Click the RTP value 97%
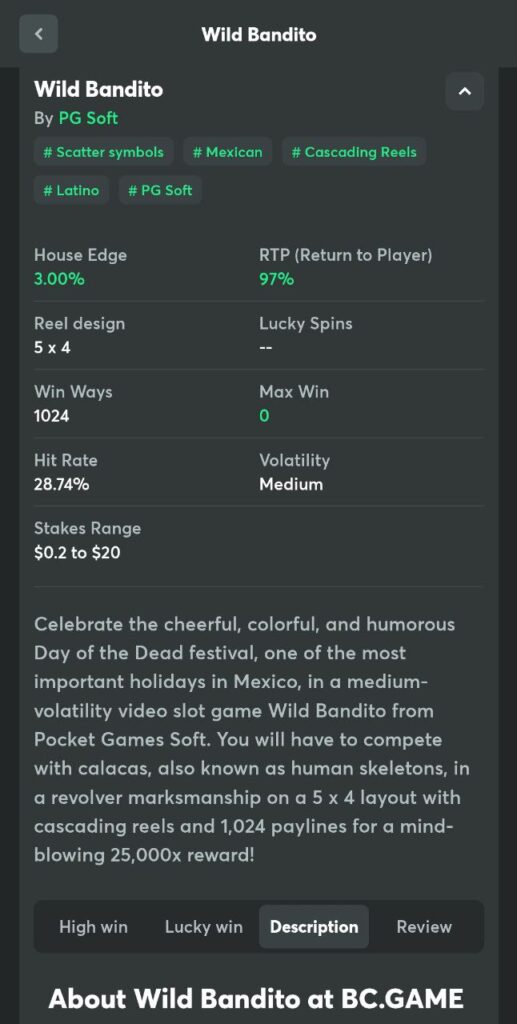Screen dimensions: 517x1024 (x=277, y=280)
